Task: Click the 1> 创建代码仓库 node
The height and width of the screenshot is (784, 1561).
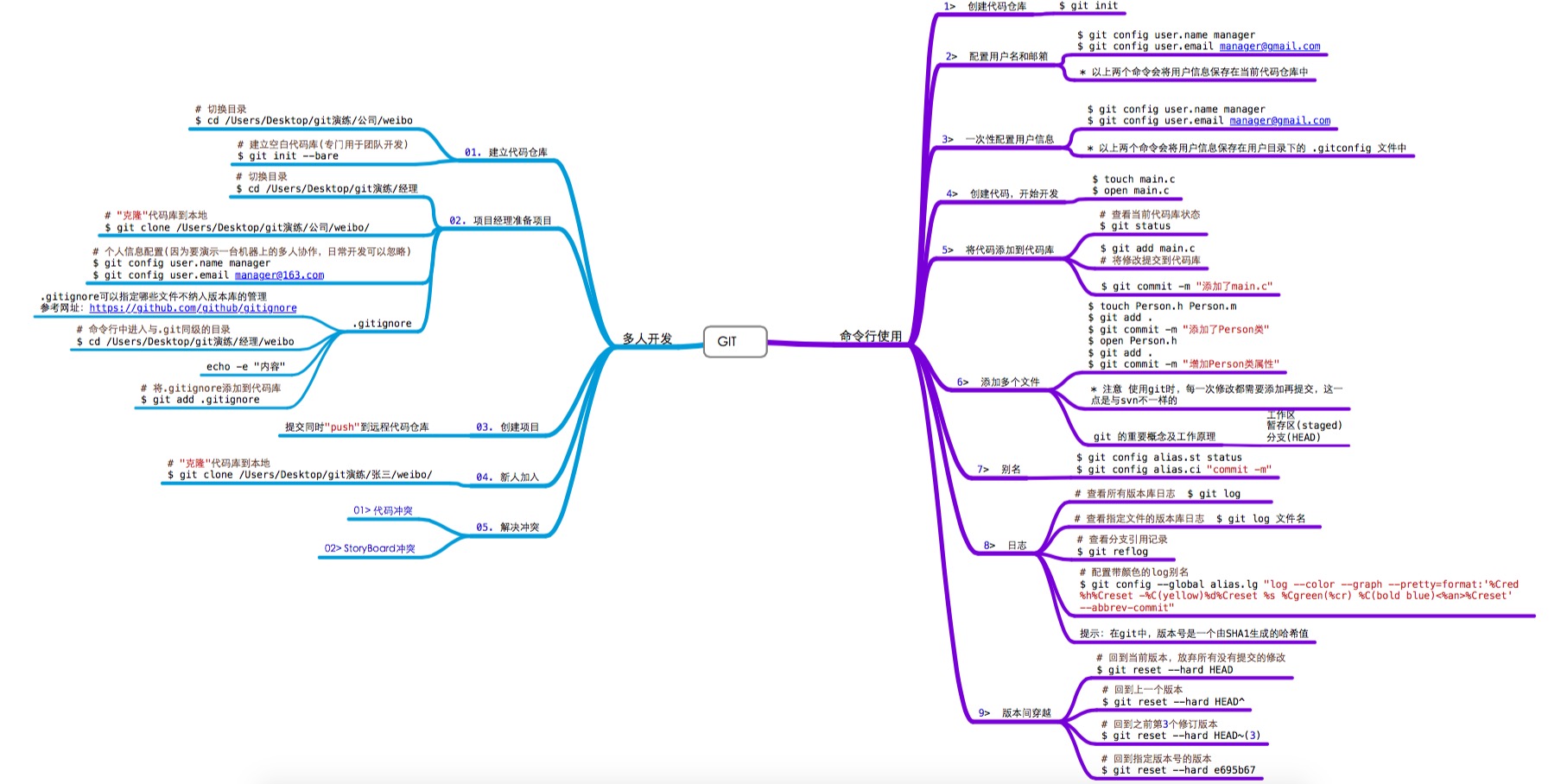Action: 986,6
